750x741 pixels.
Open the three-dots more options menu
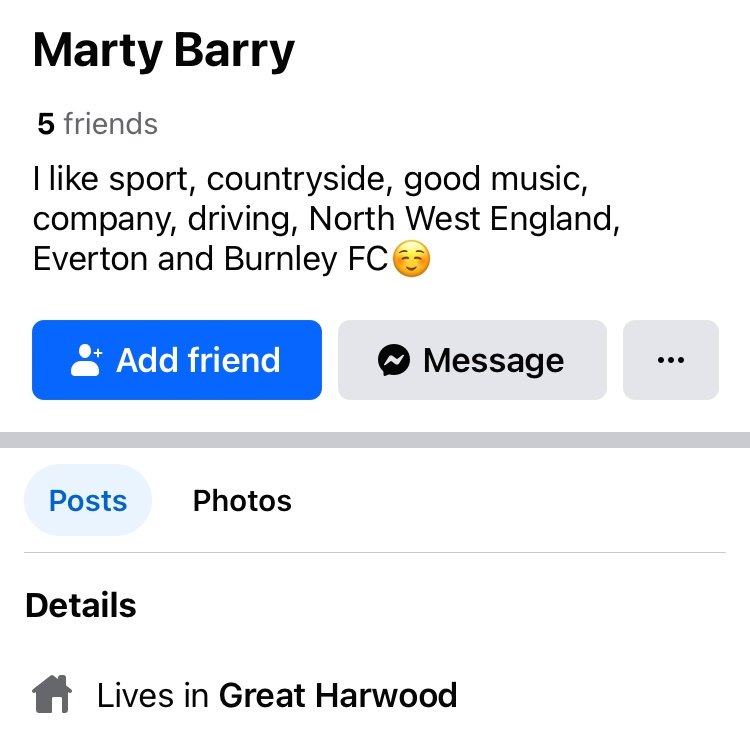(671, 360)
